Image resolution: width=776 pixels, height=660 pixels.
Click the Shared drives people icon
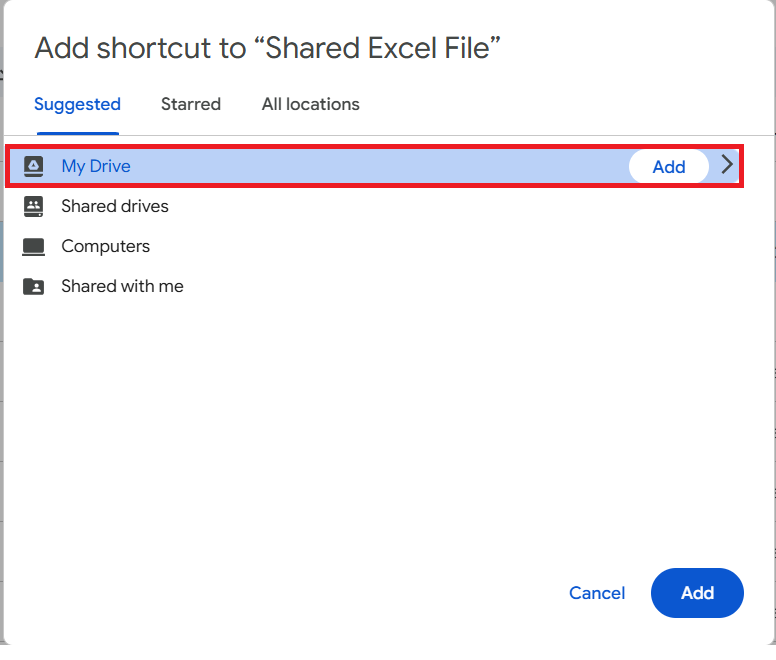[34, 207]
